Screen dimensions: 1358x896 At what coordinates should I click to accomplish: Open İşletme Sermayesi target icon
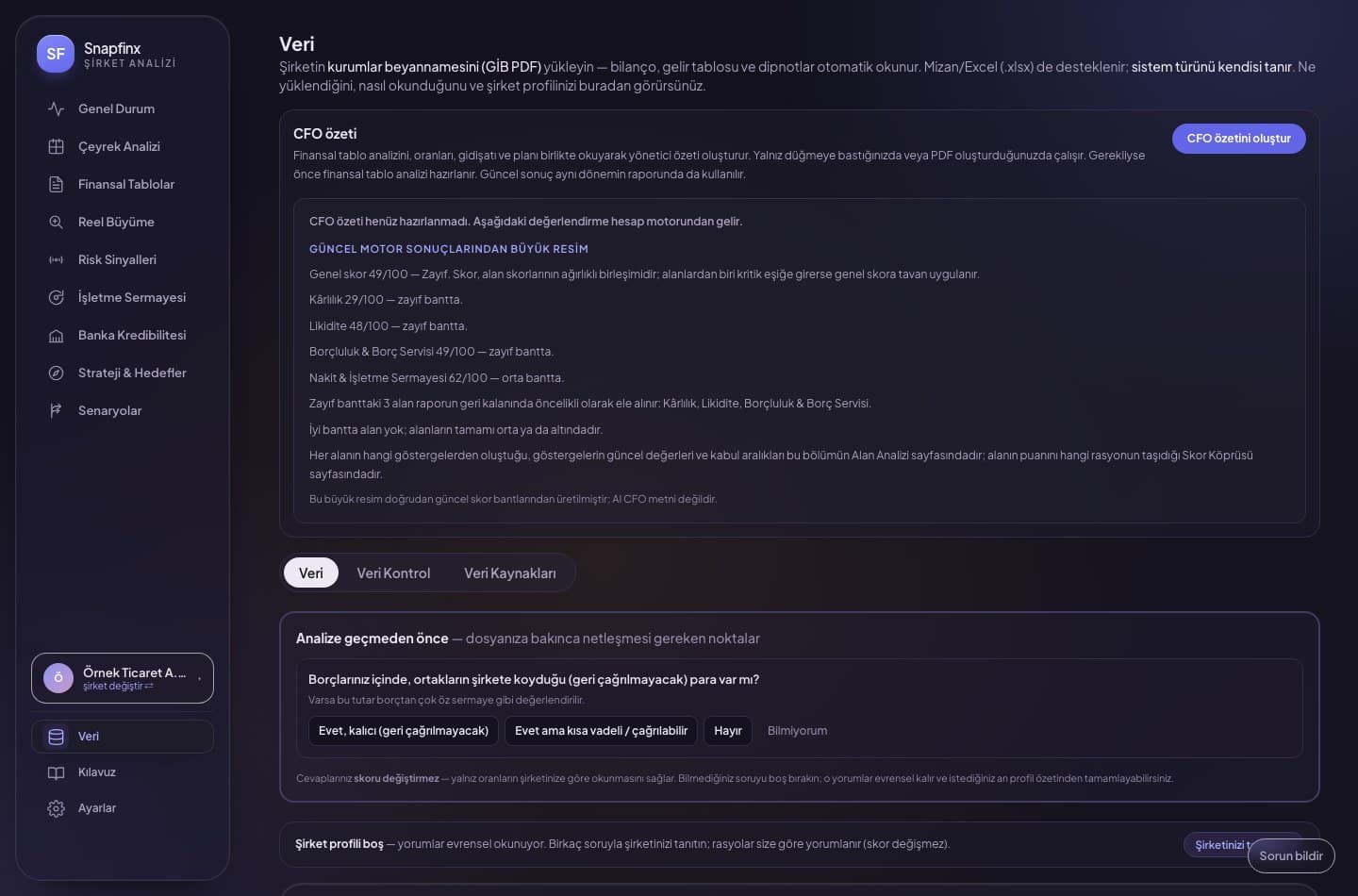click(56, 297)
